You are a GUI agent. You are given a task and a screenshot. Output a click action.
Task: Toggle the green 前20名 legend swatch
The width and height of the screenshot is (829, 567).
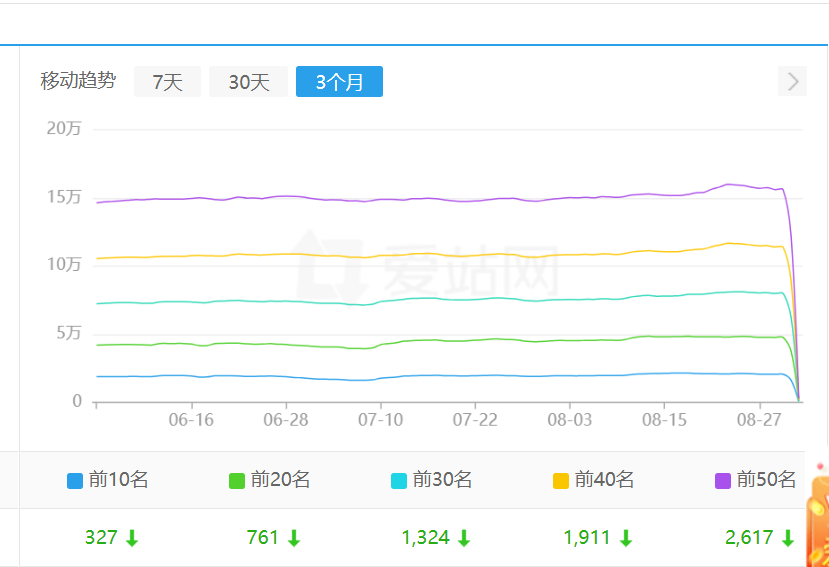(x=237, y=480)
